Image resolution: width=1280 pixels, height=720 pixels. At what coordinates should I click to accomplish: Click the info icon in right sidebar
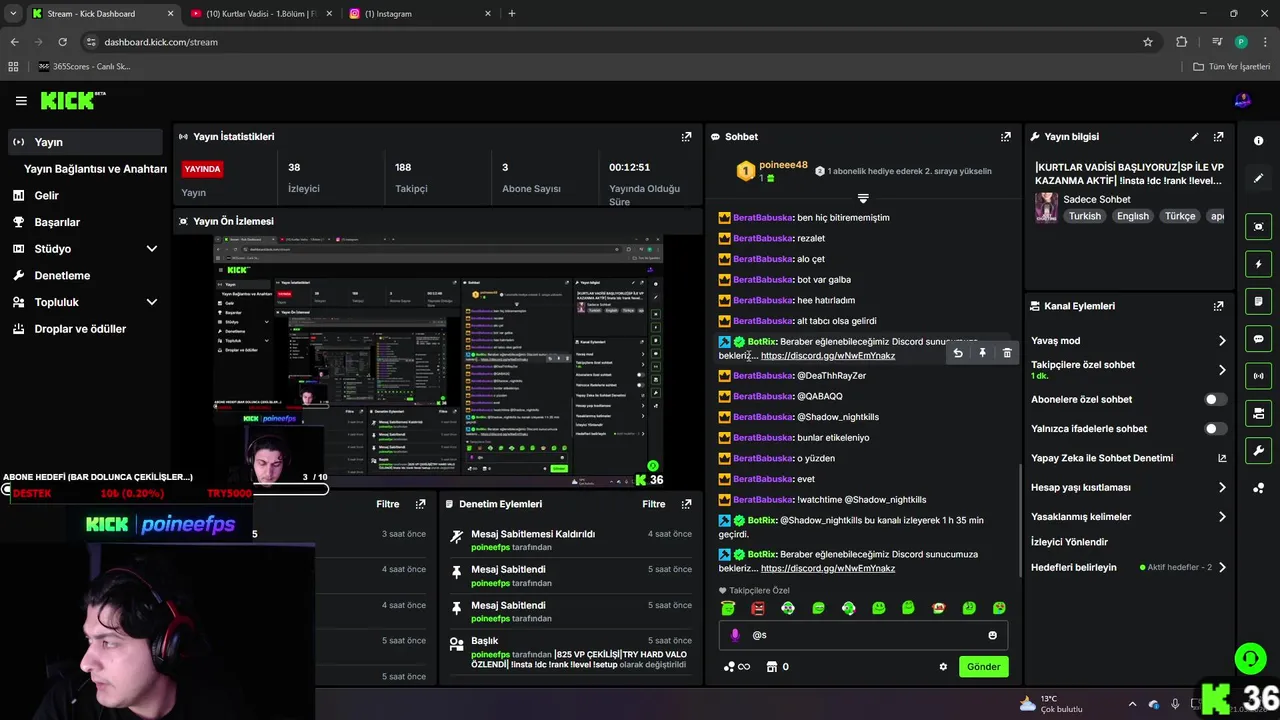click(1258, 141)
